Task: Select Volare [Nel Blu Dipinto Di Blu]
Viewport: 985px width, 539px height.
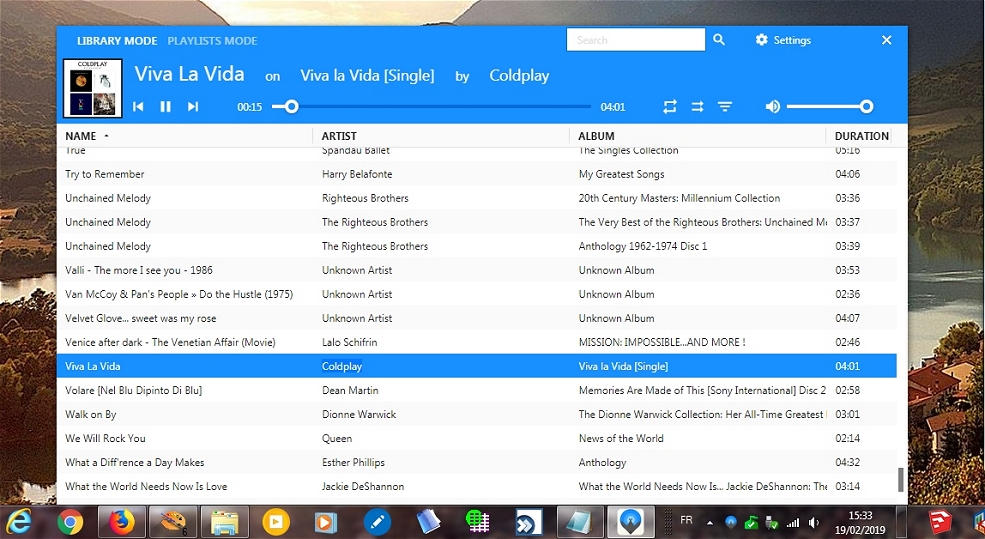Action: coord(477,390)
